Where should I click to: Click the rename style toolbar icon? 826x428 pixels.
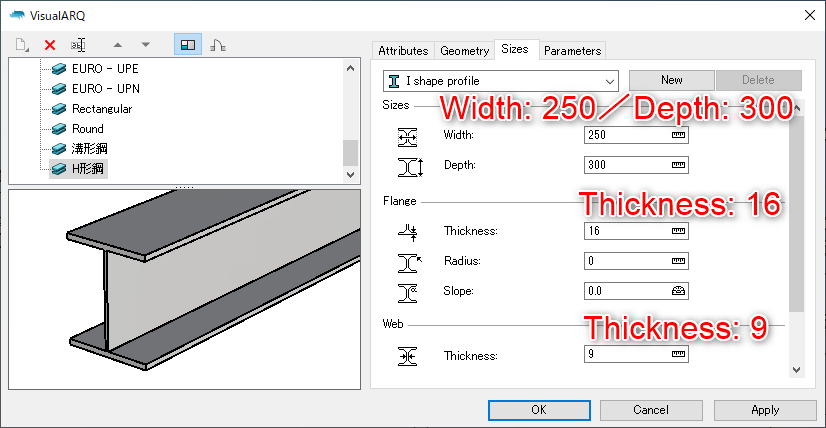[78, 45]
